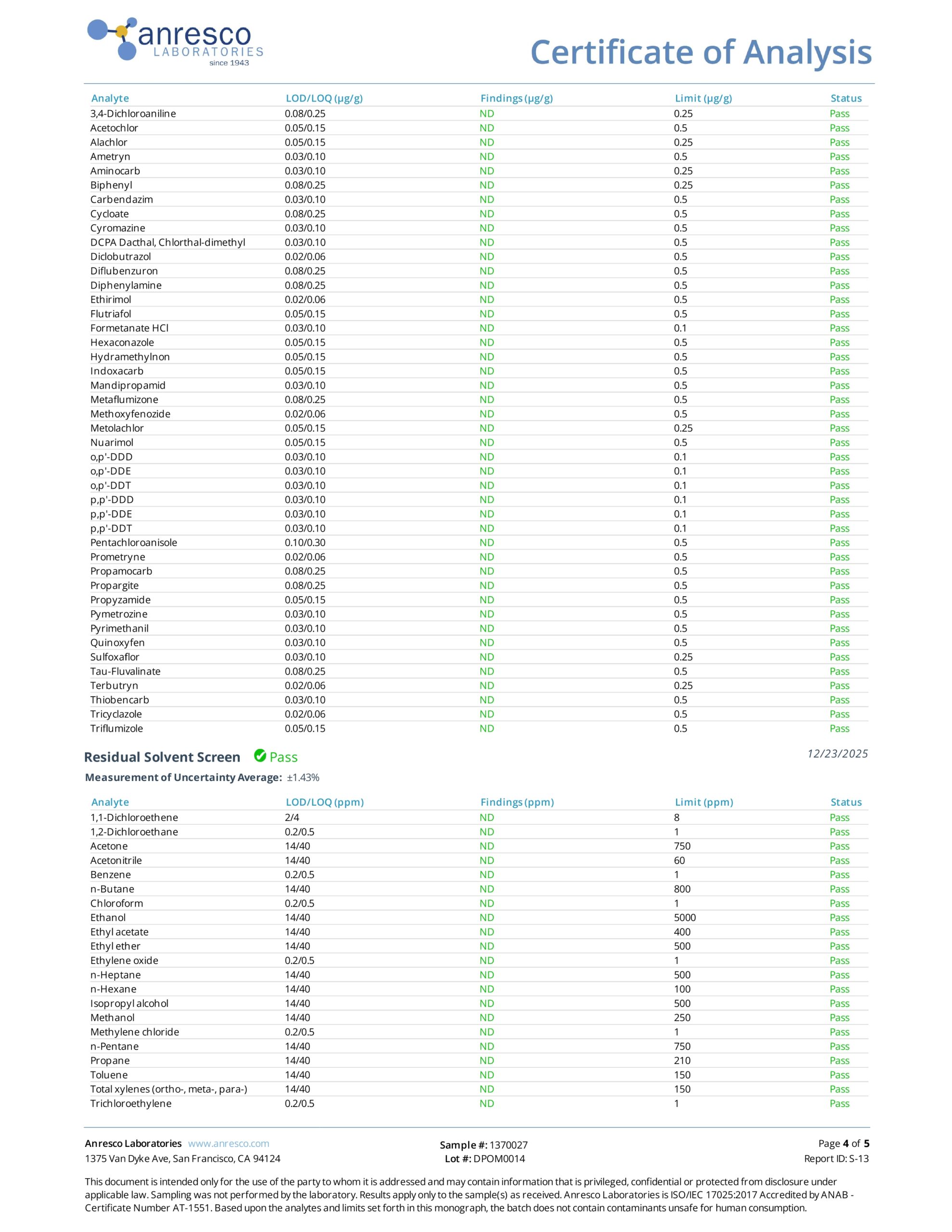Image resolution: width=952 pixels, height=1232 pixels.
Task: Click the Pass status for Benzene
Action: [x=839, y=875]
